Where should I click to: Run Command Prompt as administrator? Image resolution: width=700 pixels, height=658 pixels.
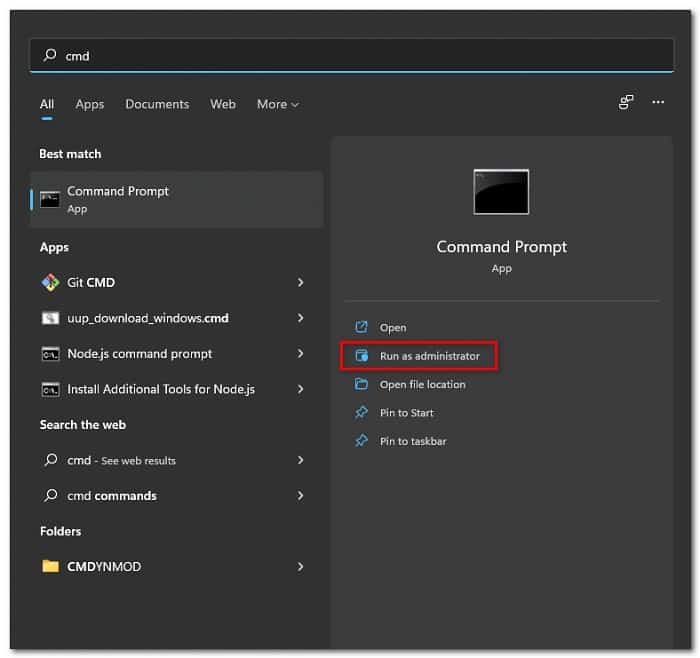click(x=429, y=356)
